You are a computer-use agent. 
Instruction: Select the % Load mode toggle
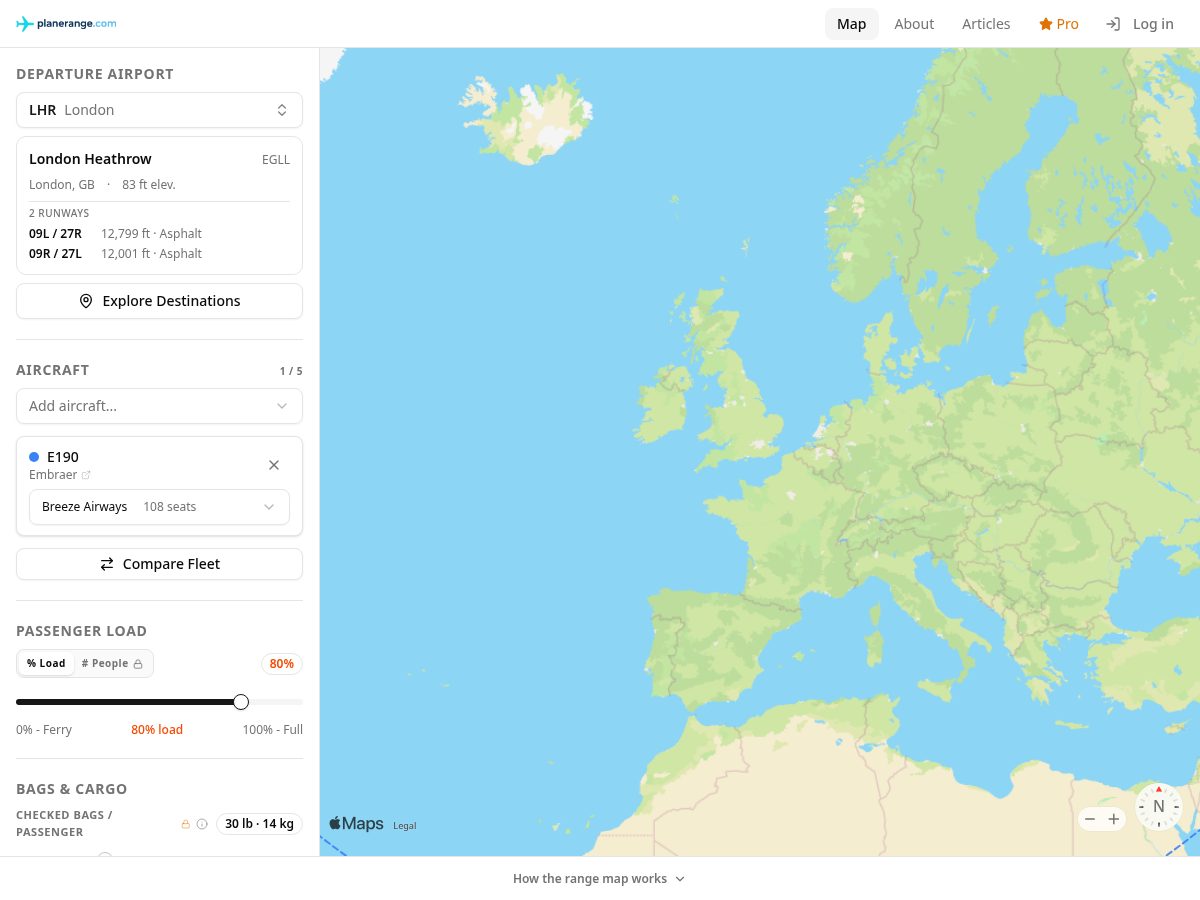pyautogui.click(x=46, y=664)
